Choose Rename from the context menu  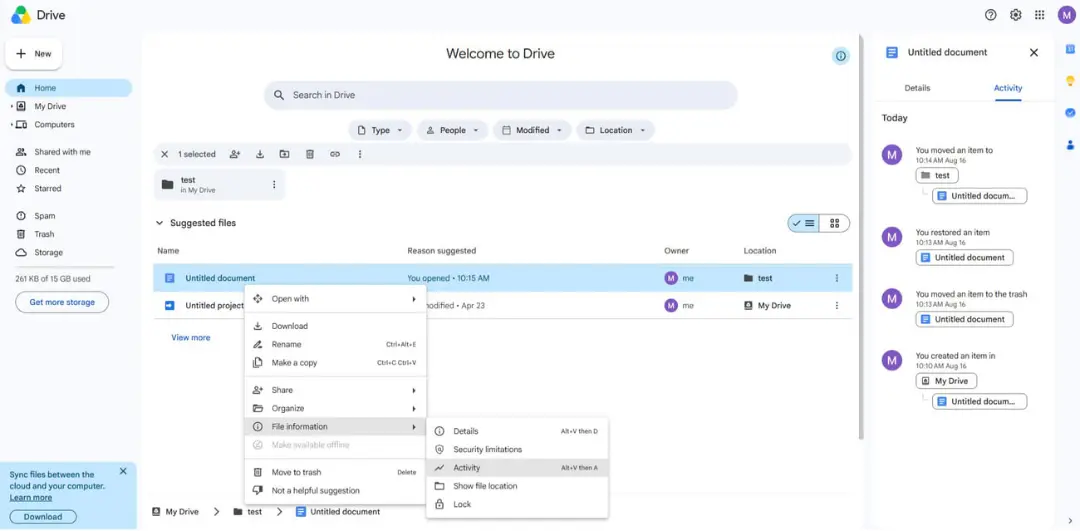click(335, 344)
